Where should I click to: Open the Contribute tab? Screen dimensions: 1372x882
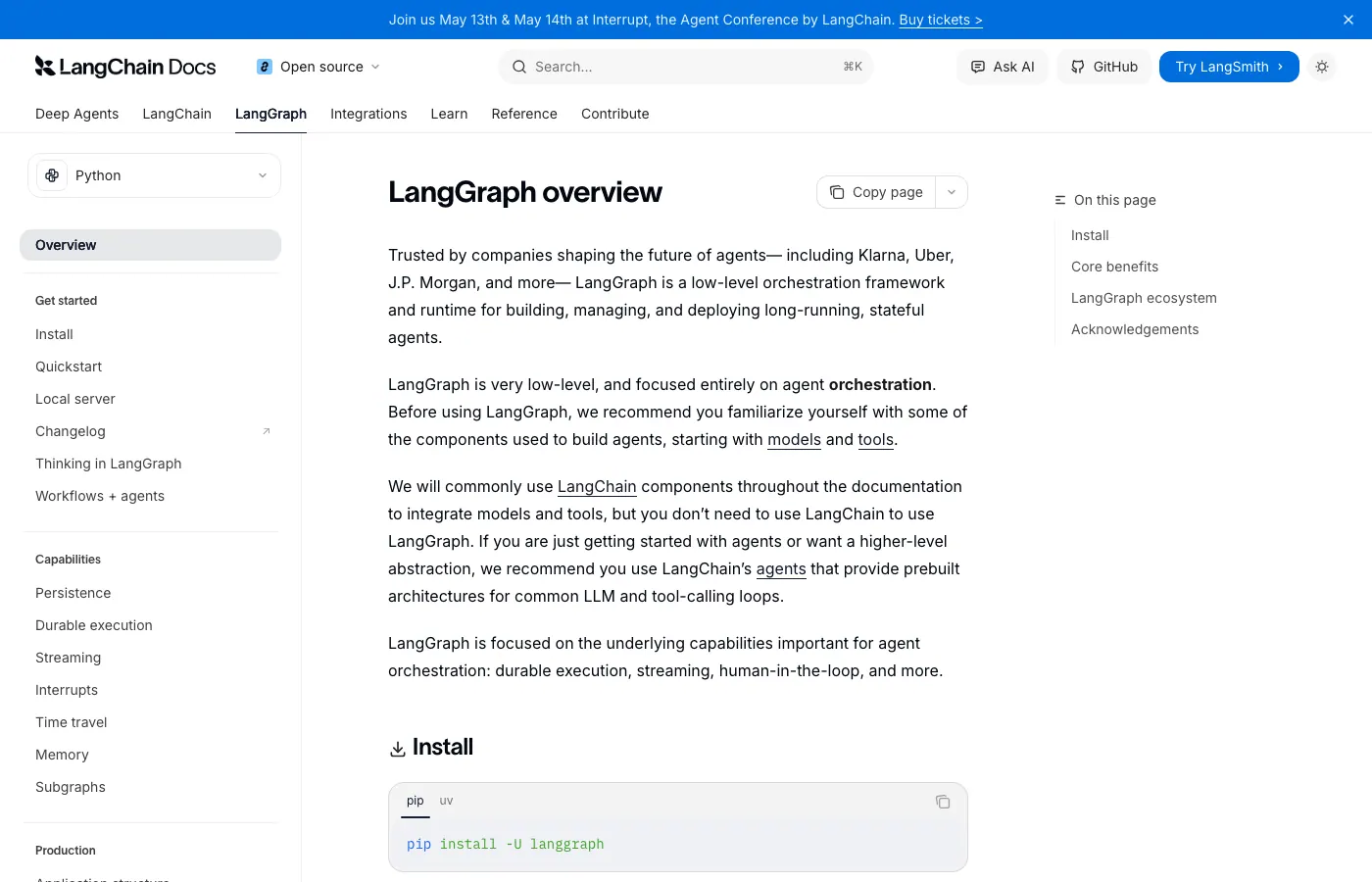[x=615, y=114]
